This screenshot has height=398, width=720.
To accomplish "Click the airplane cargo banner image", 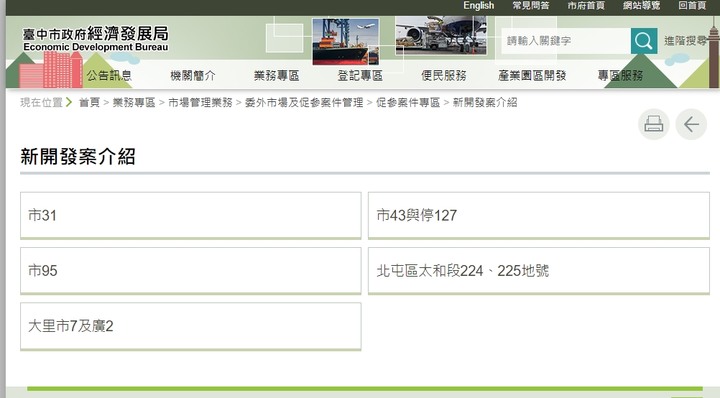I will [x=441, y=35].
